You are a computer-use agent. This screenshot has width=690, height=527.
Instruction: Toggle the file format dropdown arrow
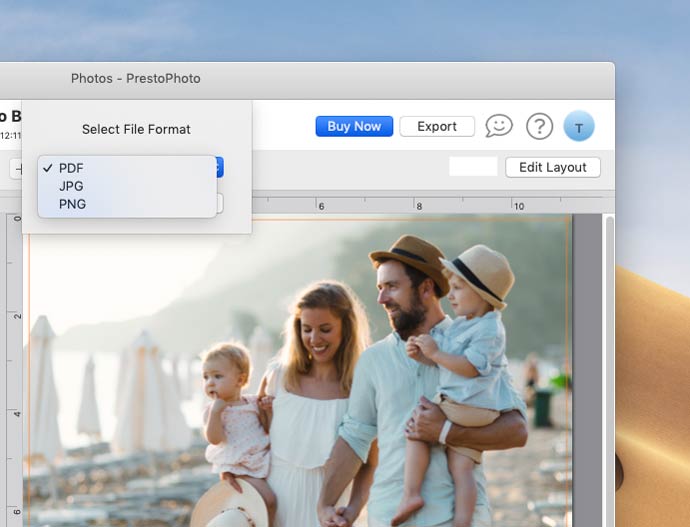[x=220, y=167]
